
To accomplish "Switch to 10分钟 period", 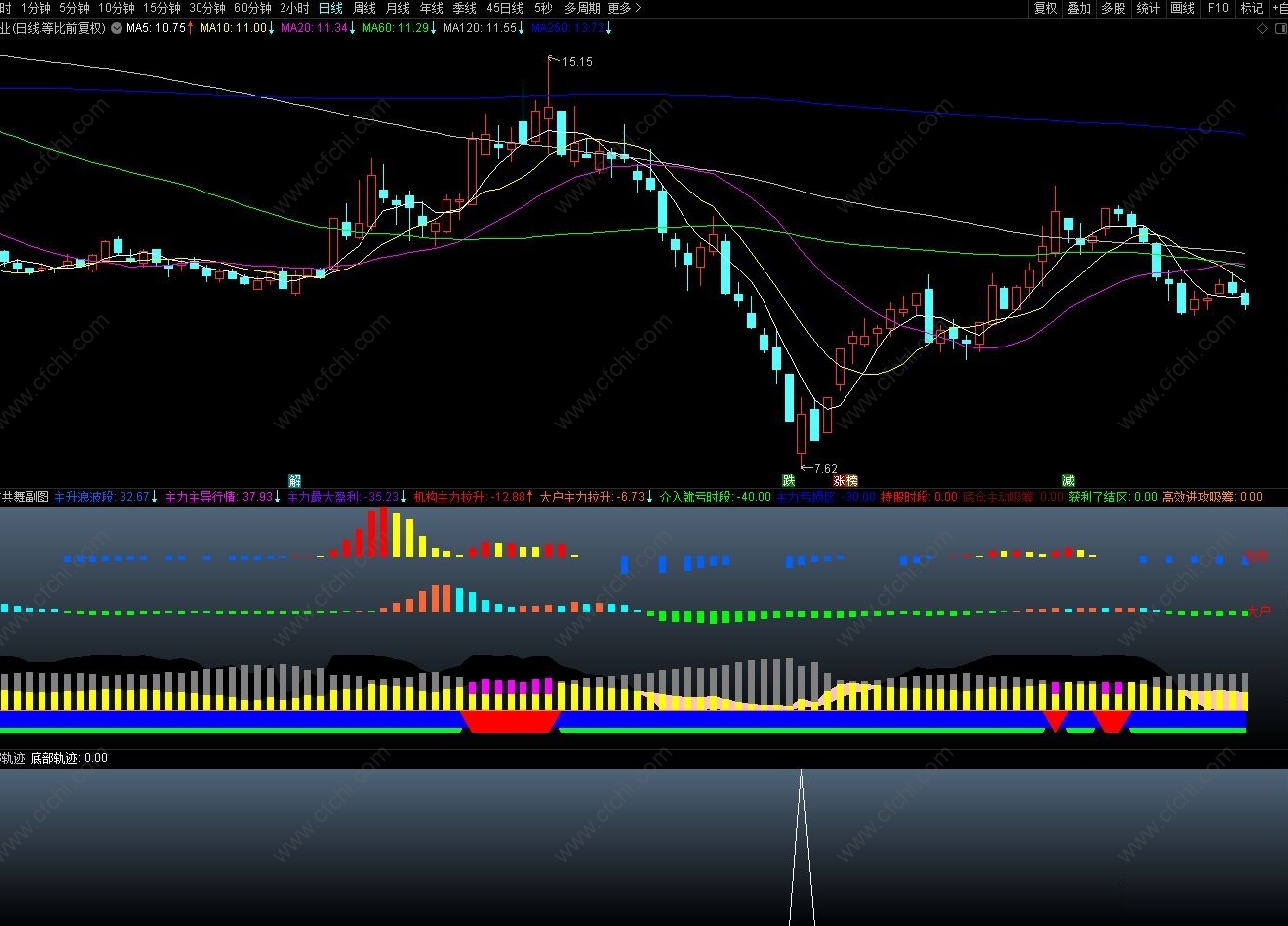I will pyautogui.click(x=116, y=8).
